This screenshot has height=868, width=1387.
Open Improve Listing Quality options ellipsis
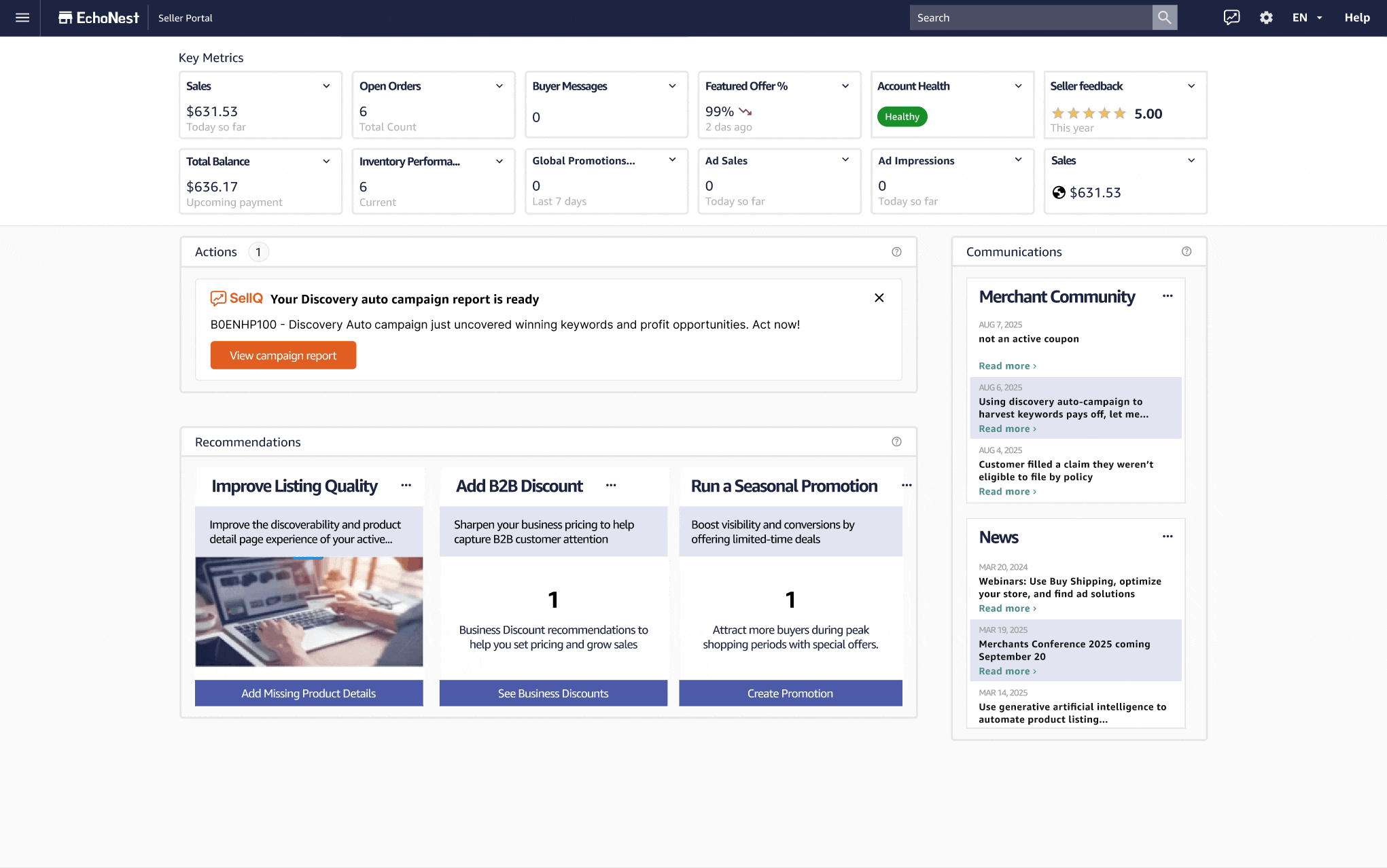(x=406, y=485)
